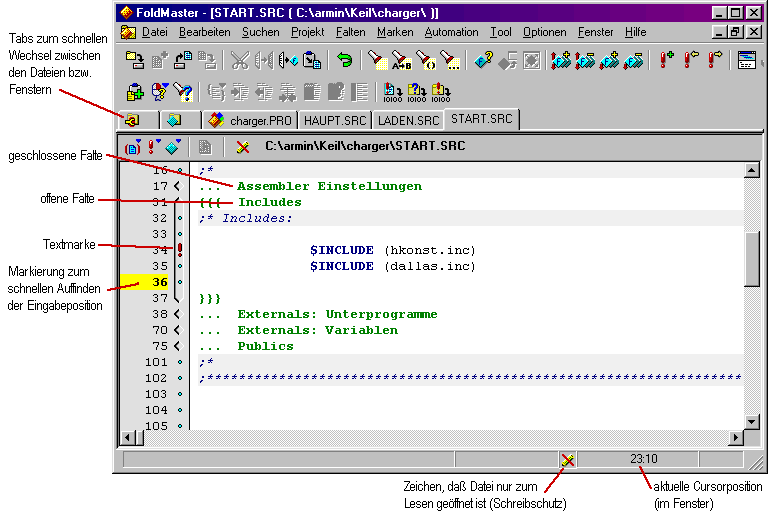Click the binary icon with red exclamation
Image resolution: width=768 pixels, height=512 pixels.
click(x=440, y=92)
